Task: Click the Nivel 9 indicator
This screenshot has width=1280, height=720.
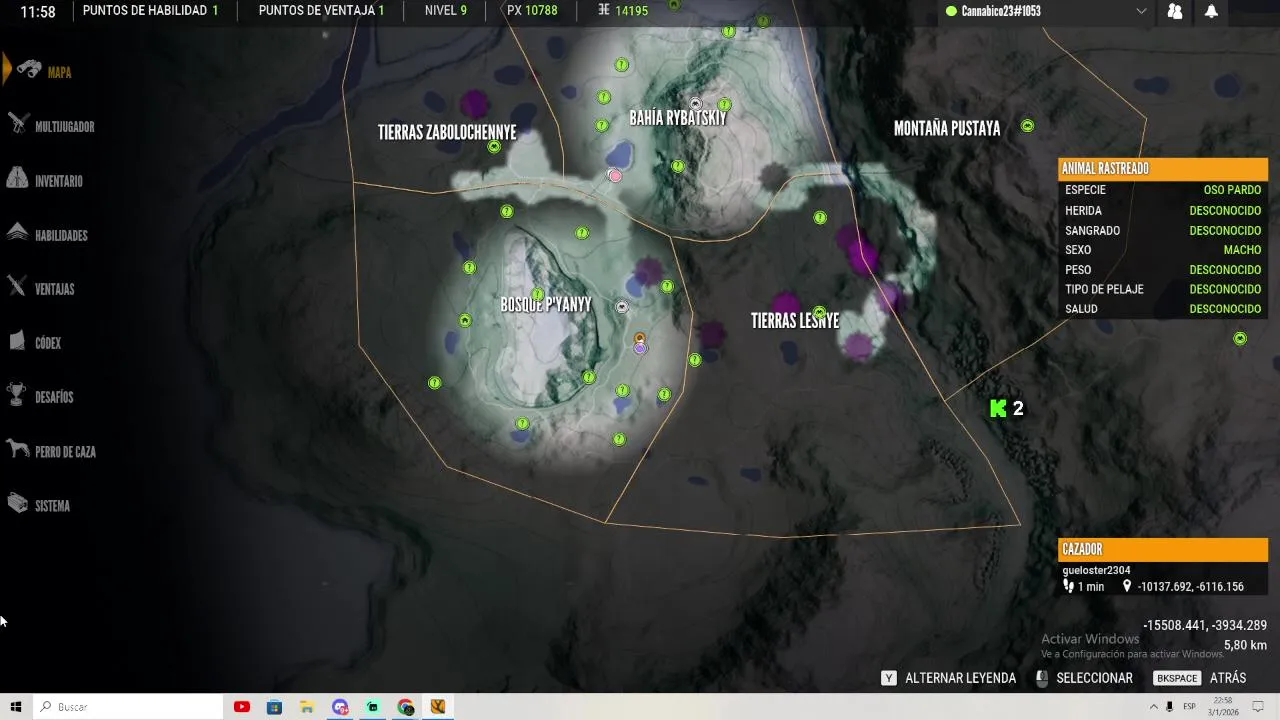Action: [446, 11]
